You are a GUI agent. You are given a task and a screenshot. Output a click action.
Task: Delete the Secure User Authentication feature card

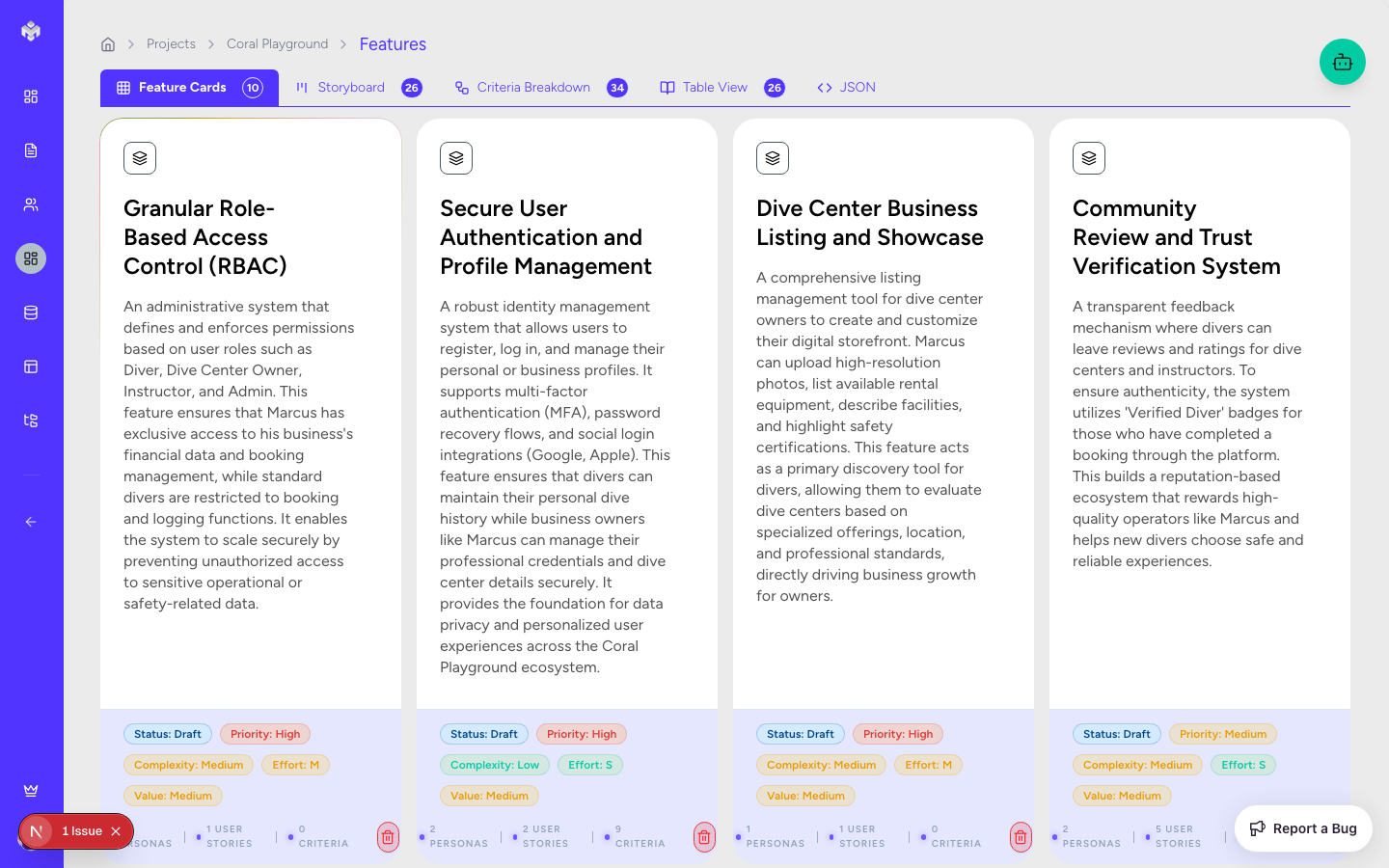pos(704,837)
